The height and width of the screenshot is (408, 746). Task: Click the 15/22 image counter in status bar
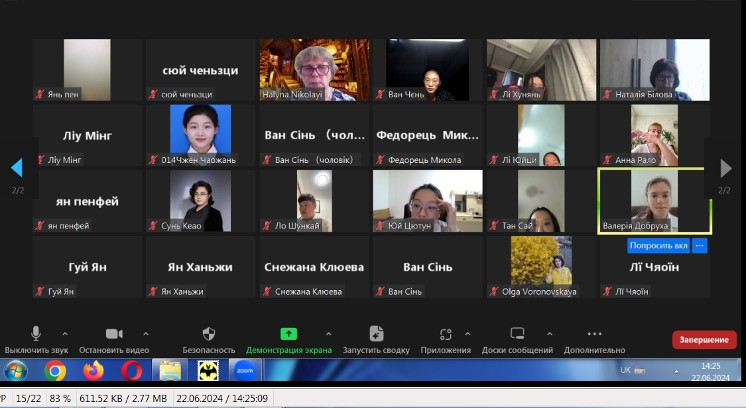29,398
